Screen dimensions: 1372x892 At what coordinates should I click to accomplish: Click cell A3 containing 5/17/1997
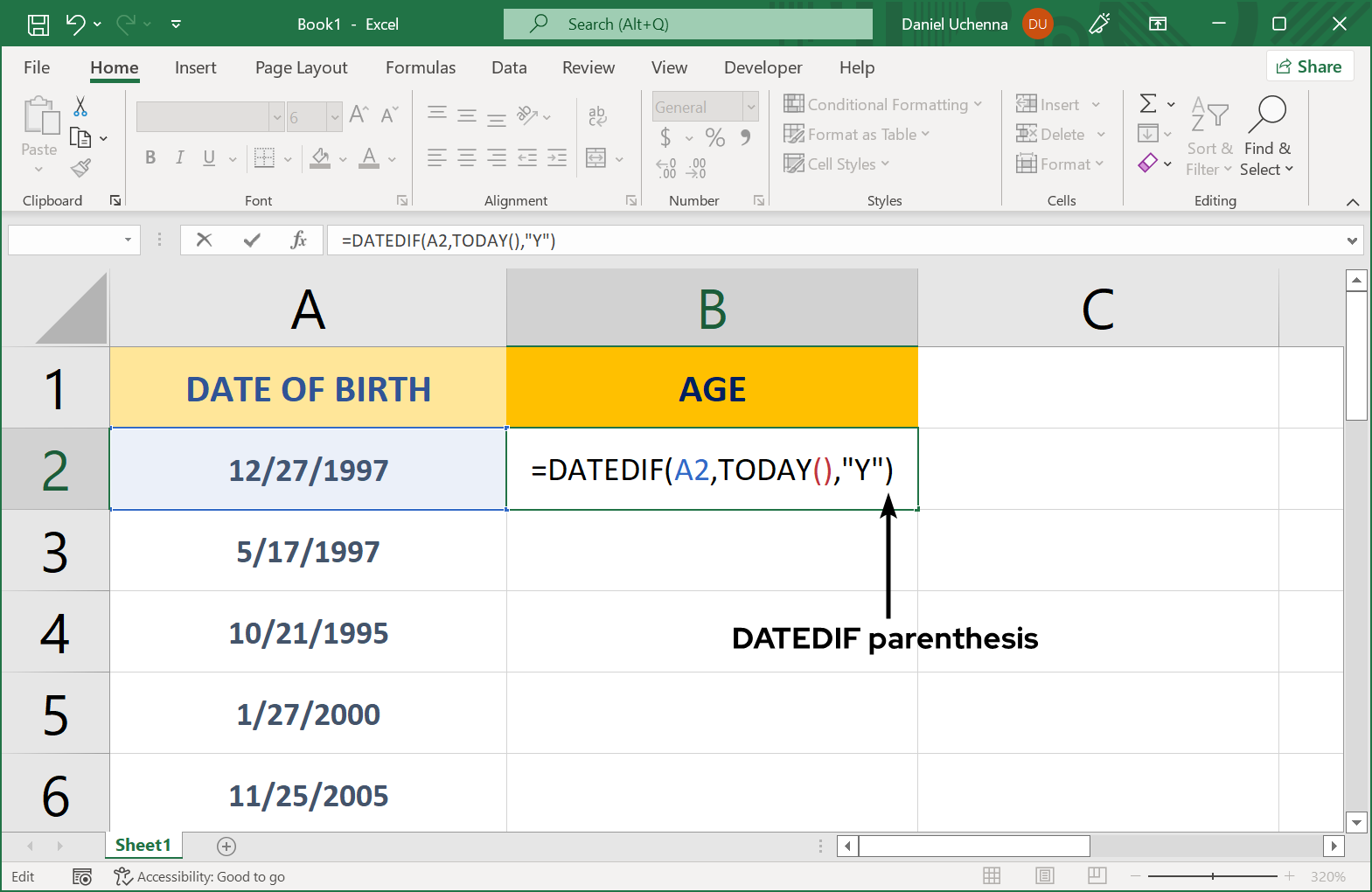click(x=308, y=551)
